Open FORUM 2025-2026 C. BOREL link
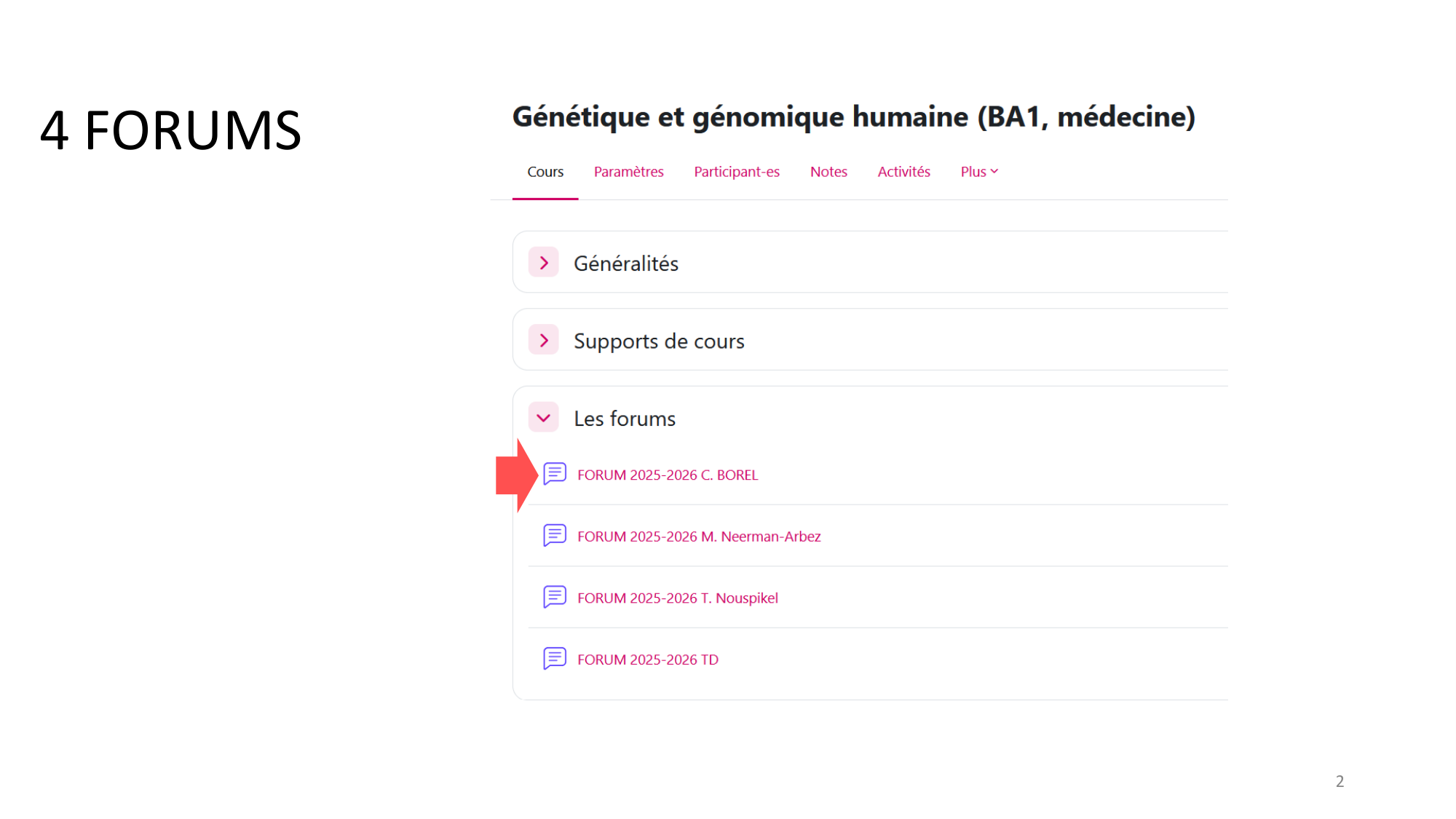The image size is (1456, 819). tap(668, 475)
